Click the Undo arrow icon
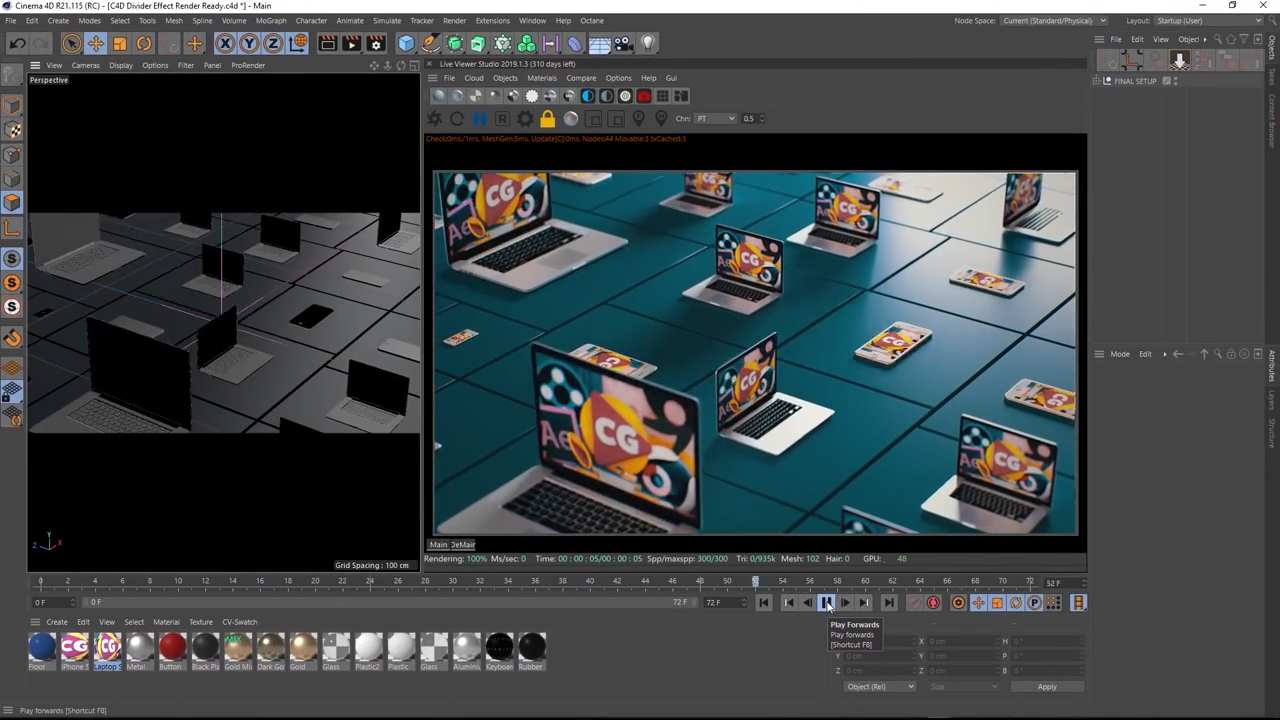The width and height of the screenshot is (1280, 720). pyautogui.click(x=17, y=43)
